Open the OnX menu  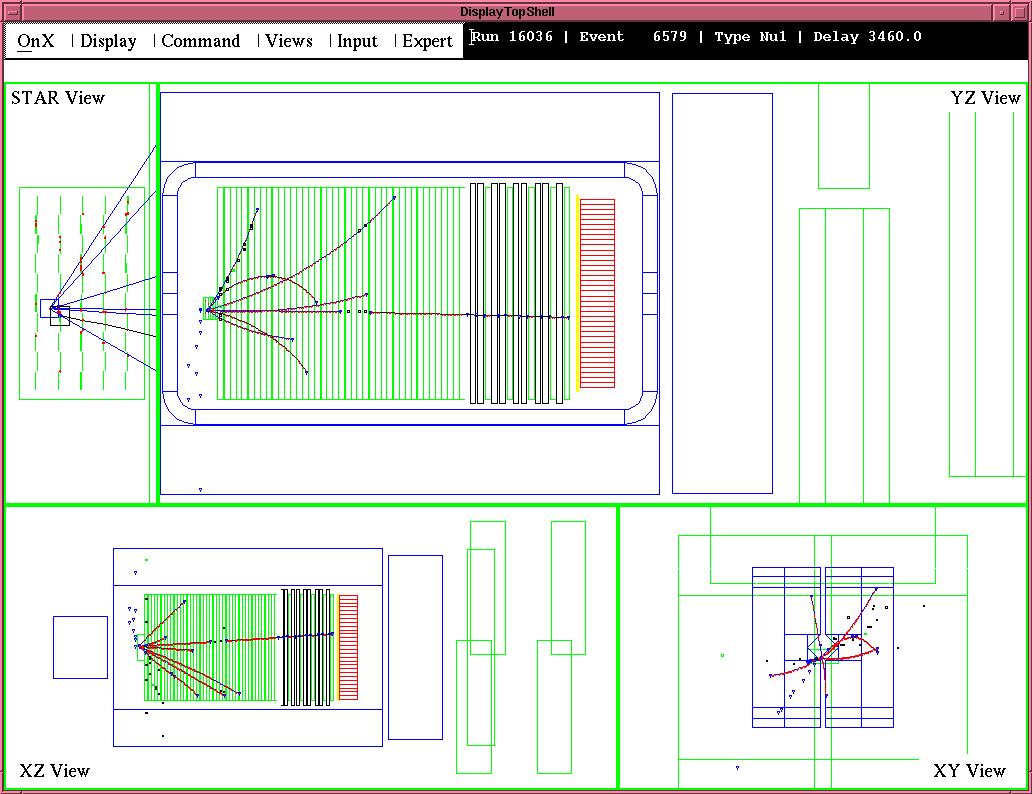36,41
